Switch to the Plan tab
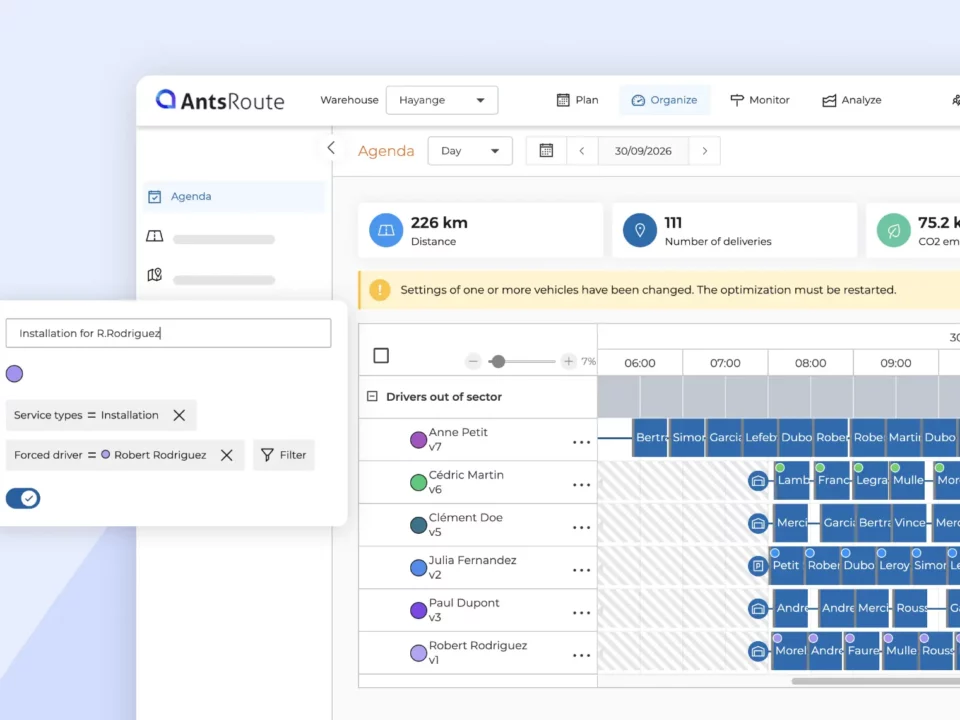Screen dimensions: 960x720 [x=577, y=100]
